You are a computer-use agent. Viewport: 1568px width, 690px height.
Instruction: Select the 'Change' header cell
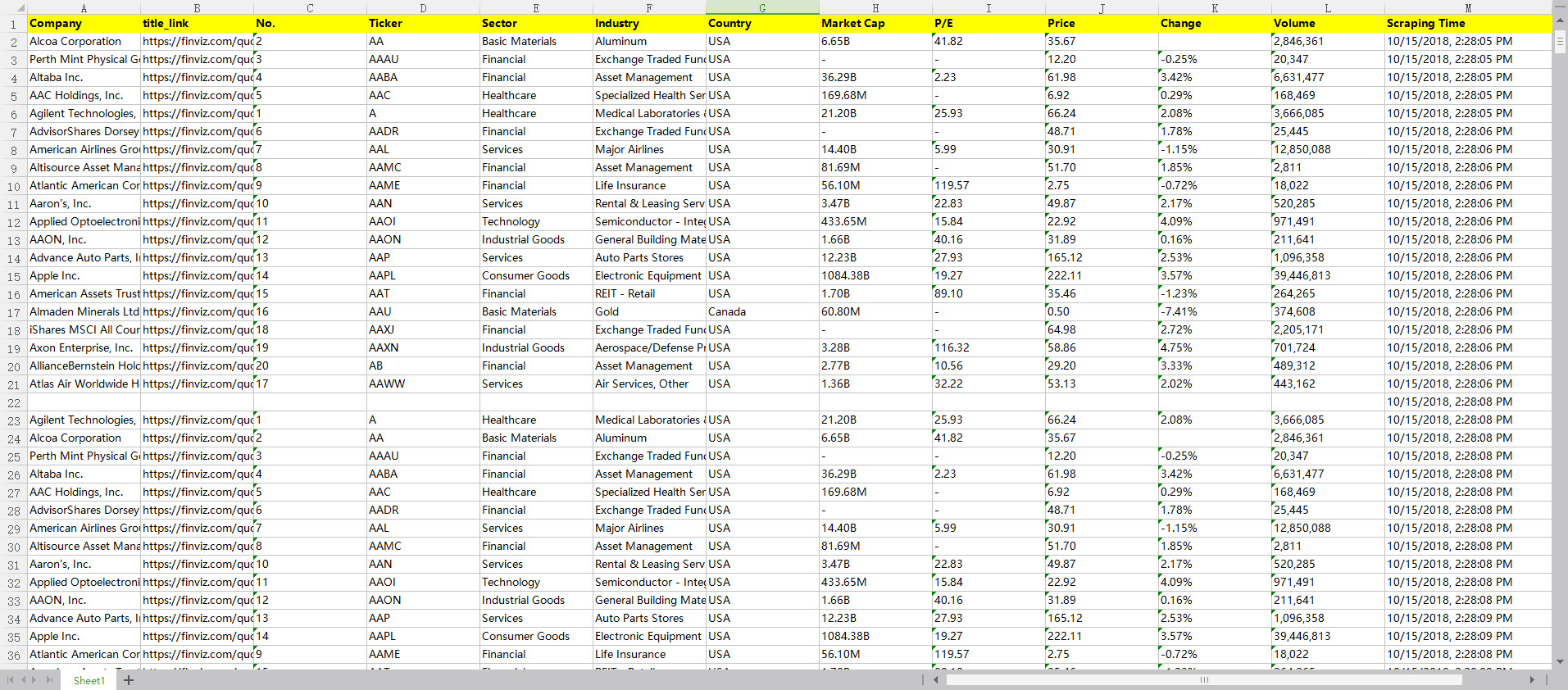[1215, 24]
